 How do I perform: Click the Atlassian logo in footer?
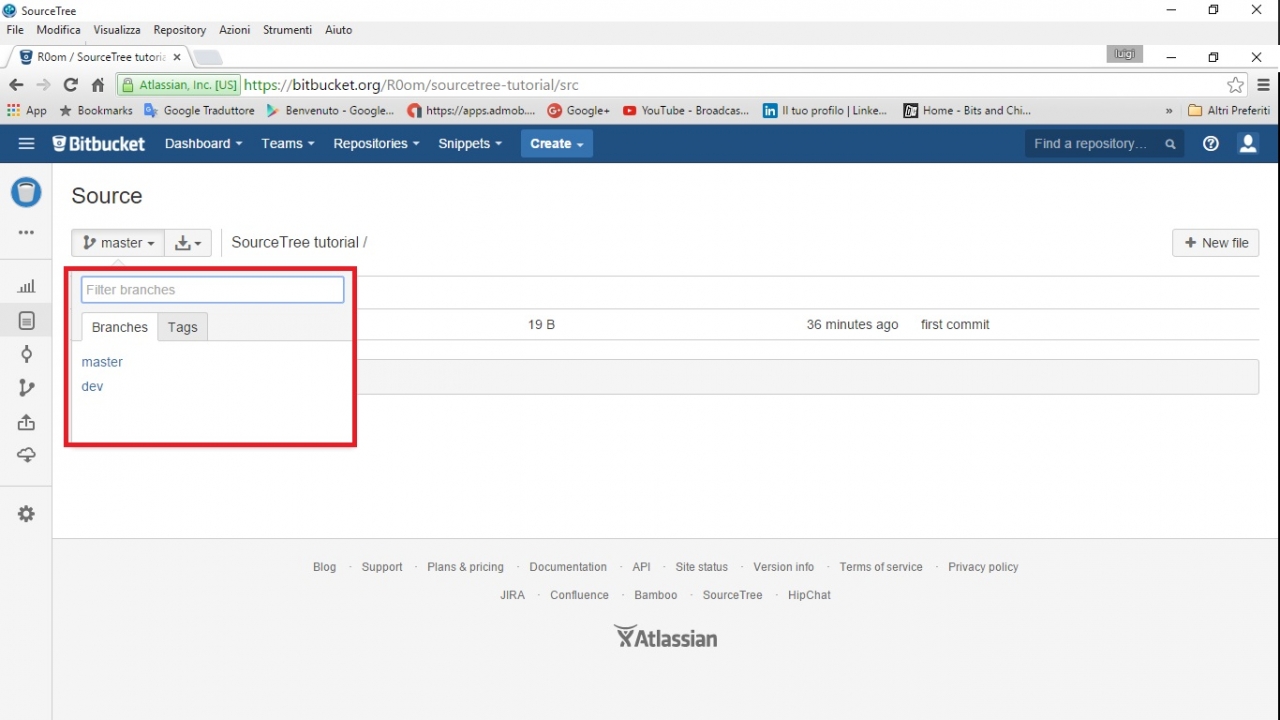point(666,637)
